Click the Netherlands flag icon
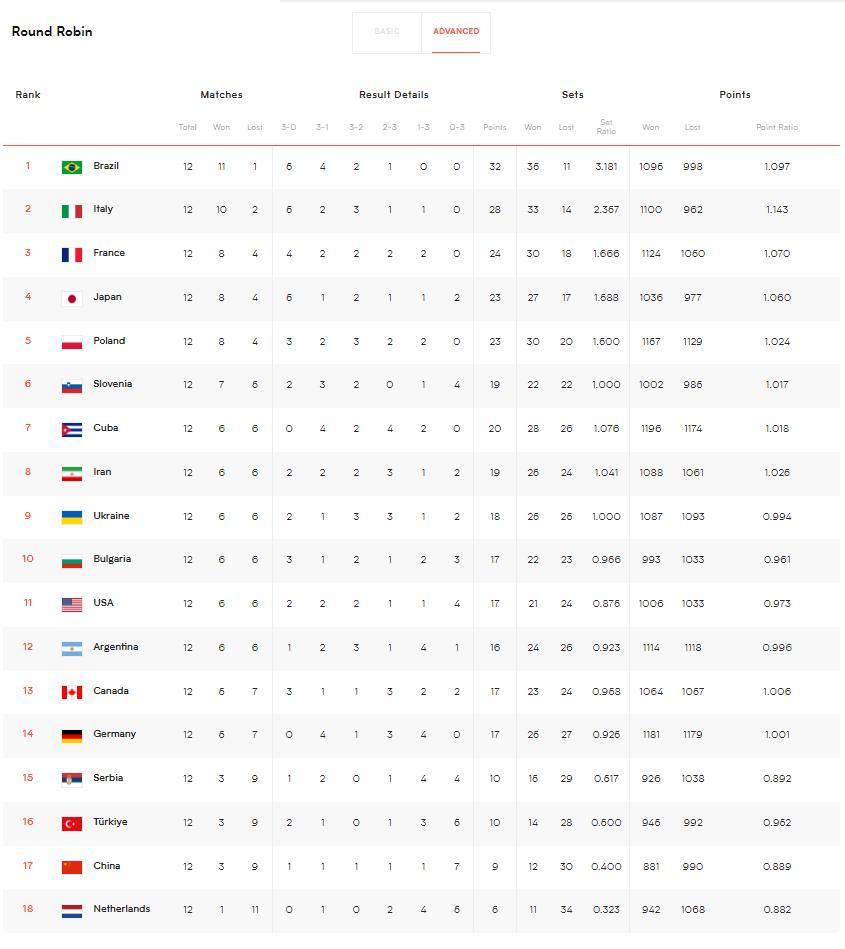This screenshot has width=845, height=949. click(72, 911)
